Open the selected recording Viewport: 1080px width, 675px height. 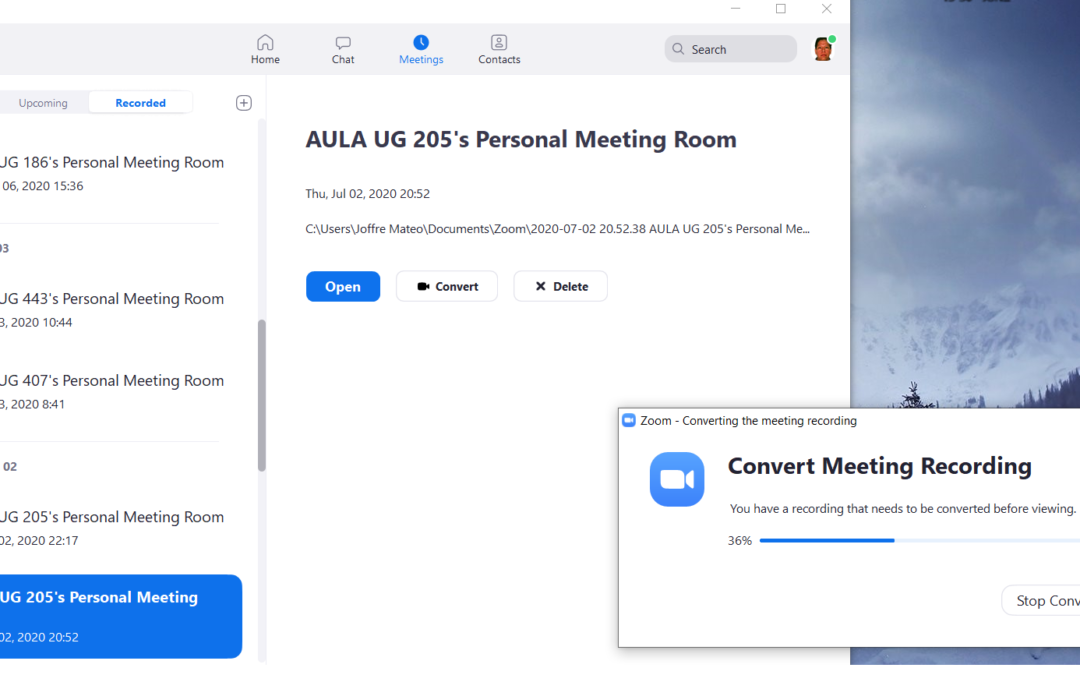pos(343,287)
